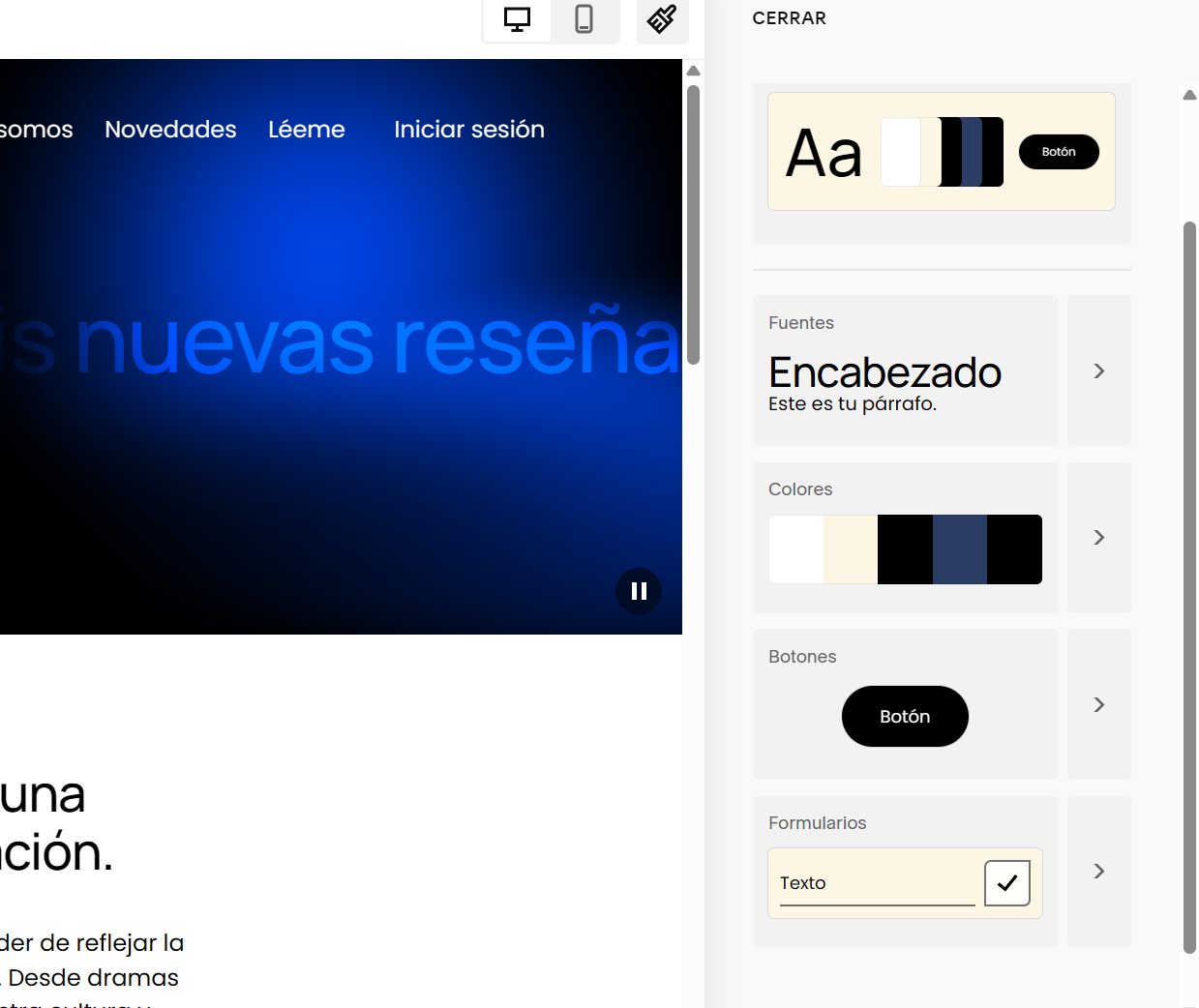Expand the Botones settings chevron

click(x=1098, y=704)
